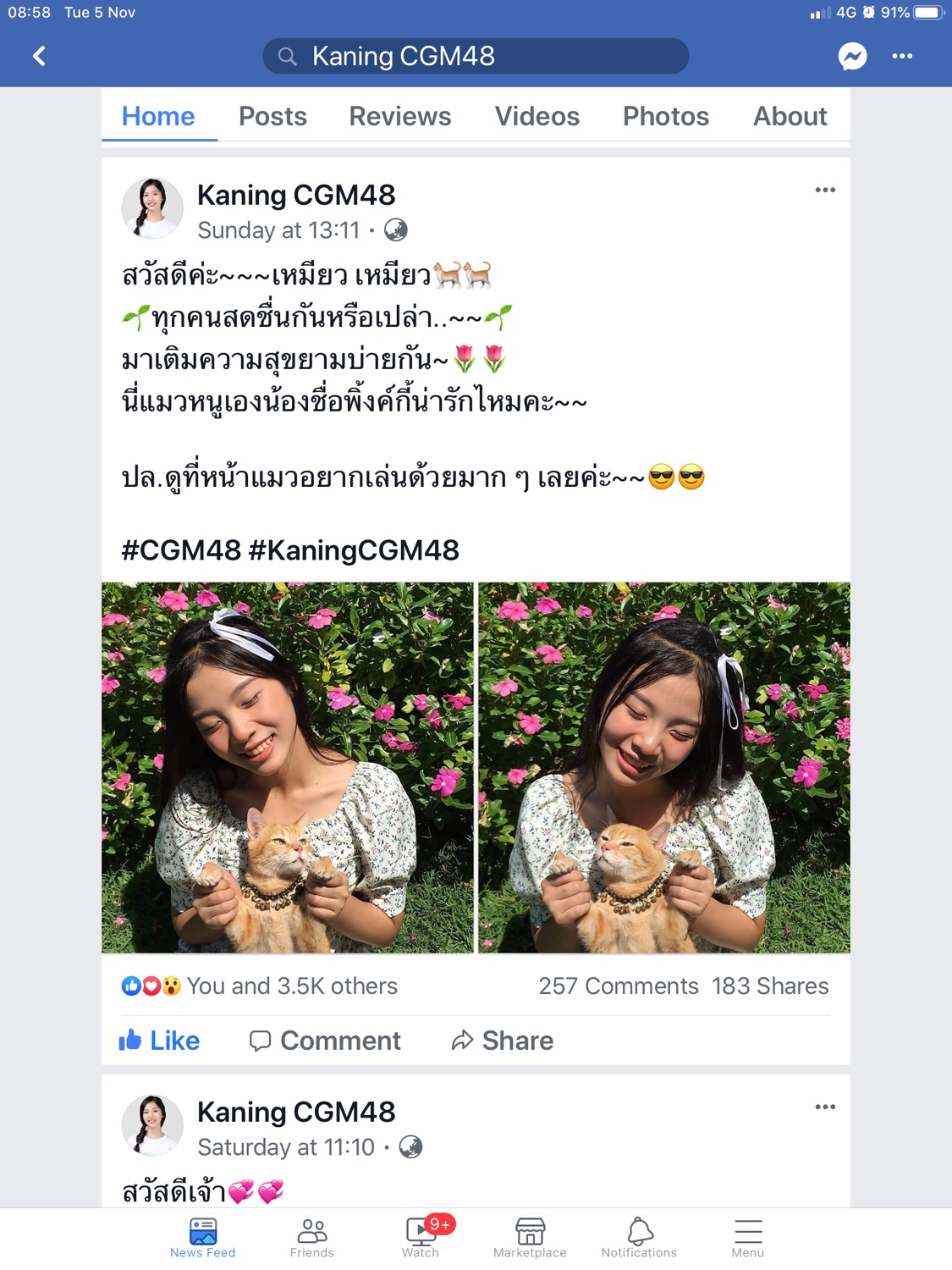Open Friends in the bottom bar
952x1270 pixels.
[x=312, y=1238]
